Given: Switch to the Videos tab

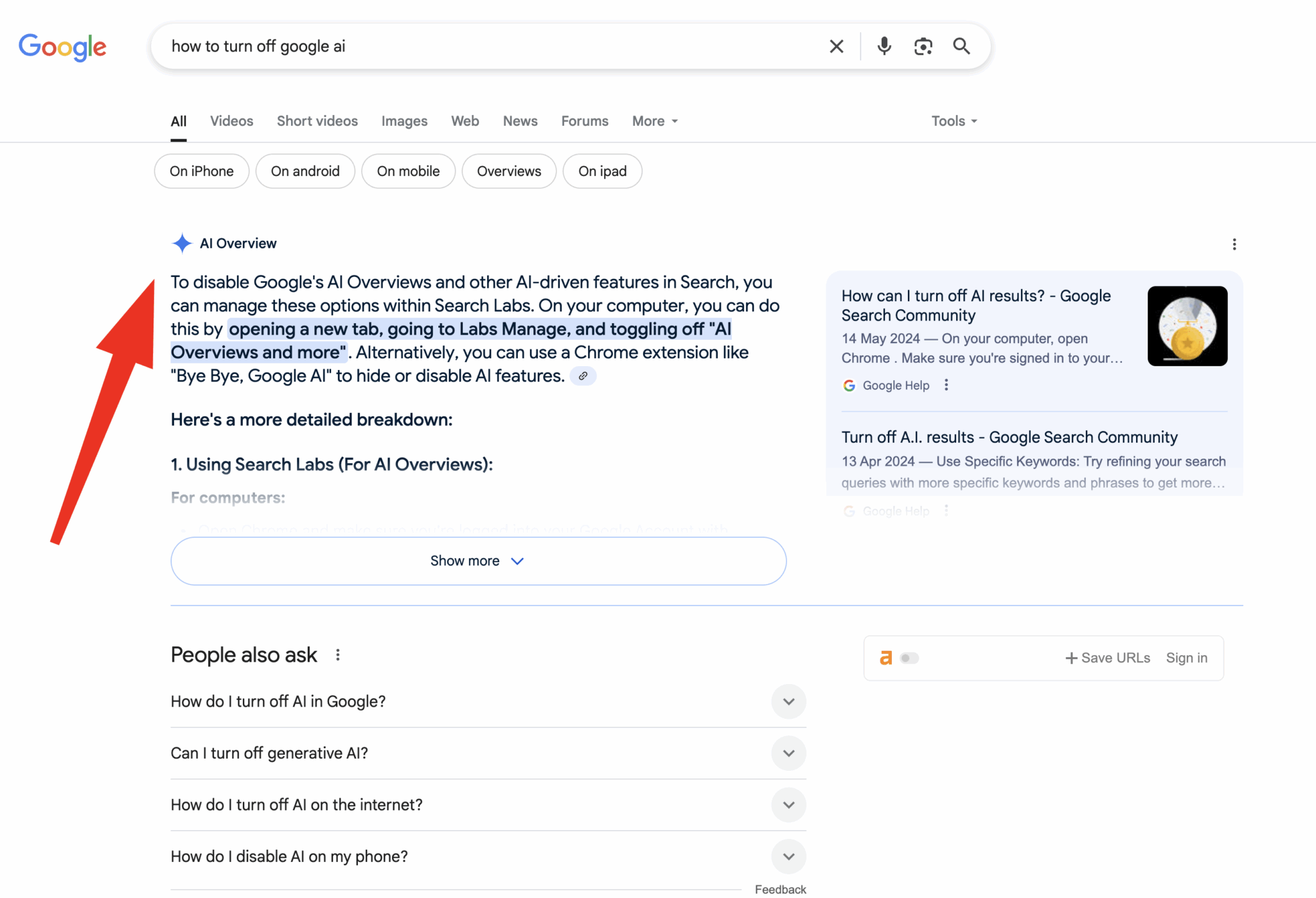Looking at the screenshot, I should (231, 121).
